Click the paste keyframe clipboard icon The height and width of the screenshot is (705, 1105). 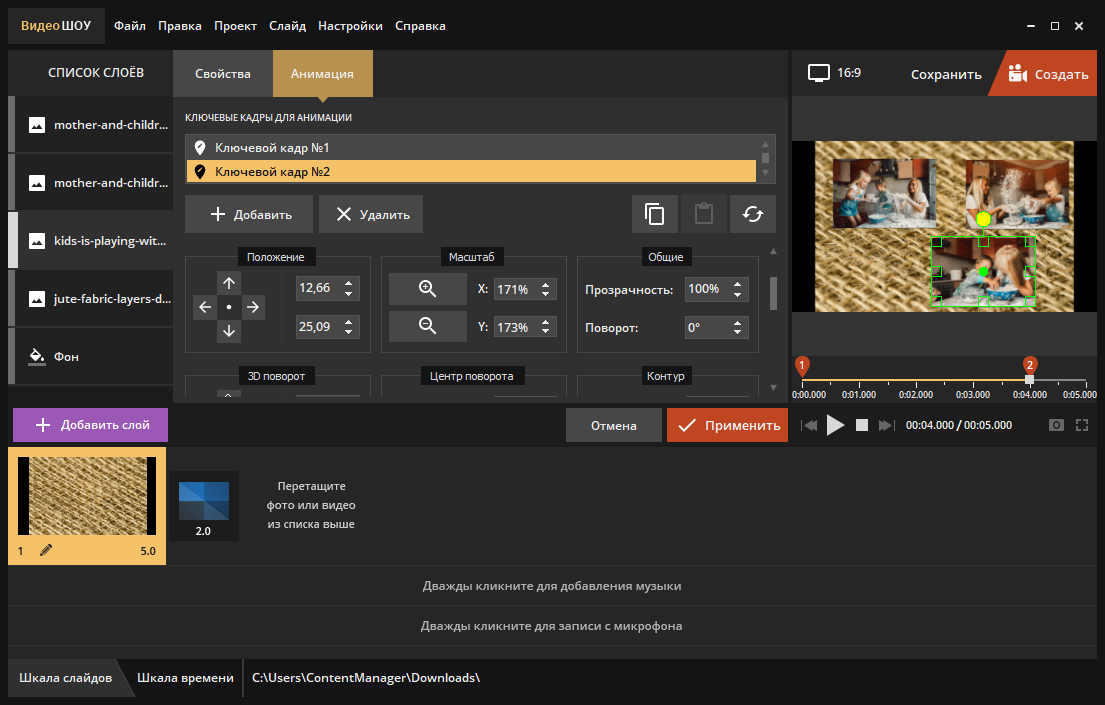tap(703, 214)
